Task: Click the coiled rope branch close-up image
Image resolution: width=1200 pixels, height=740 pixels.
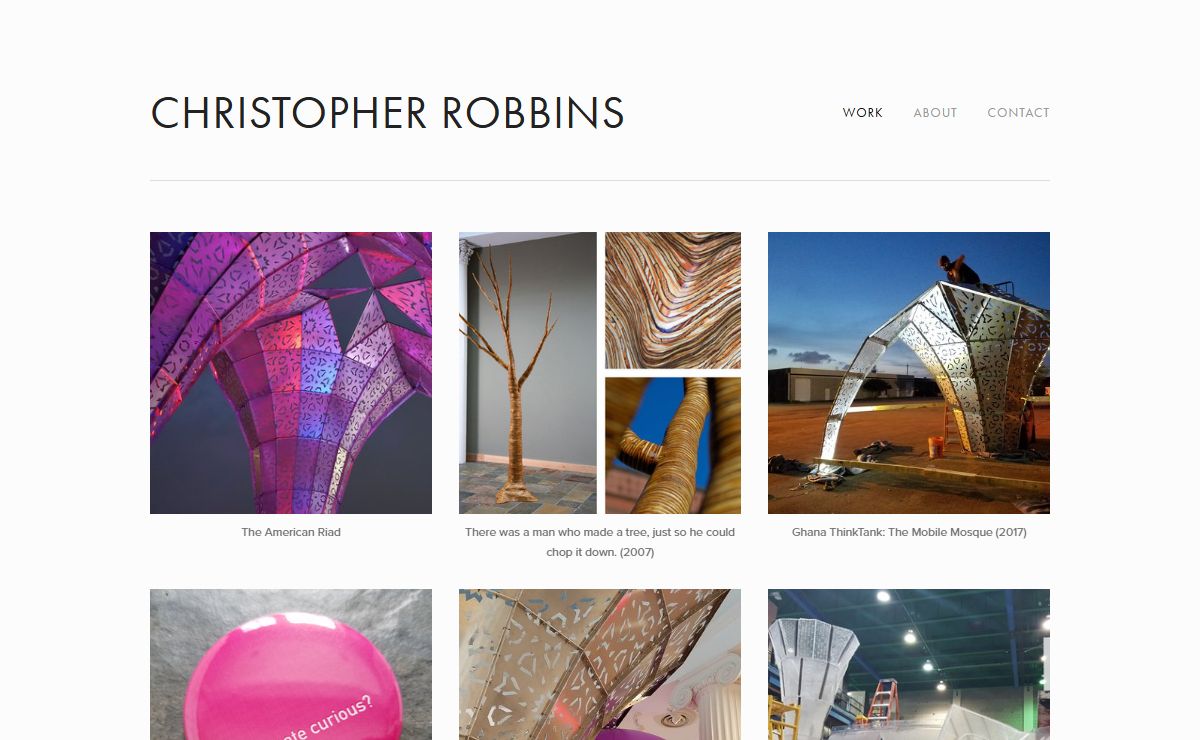Action: click(x=673, y=445)
